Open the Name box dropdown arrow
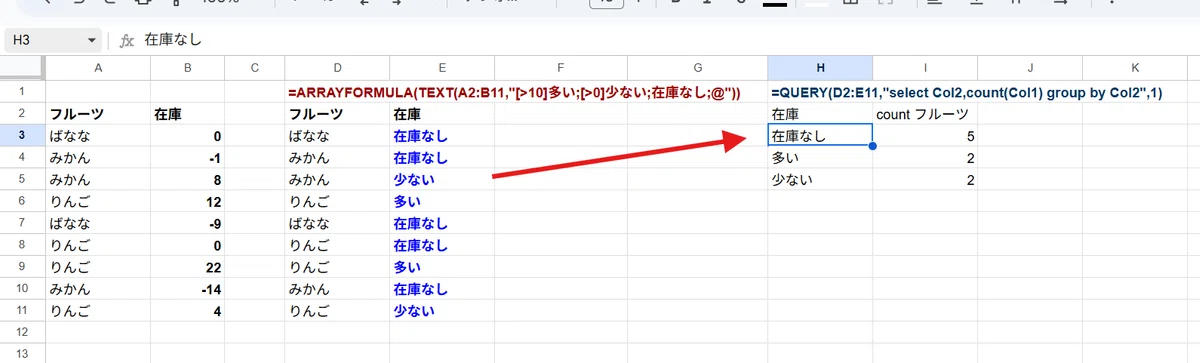Image resolution: width=1200 pixels, height=363 pixels. click(91, 41)
